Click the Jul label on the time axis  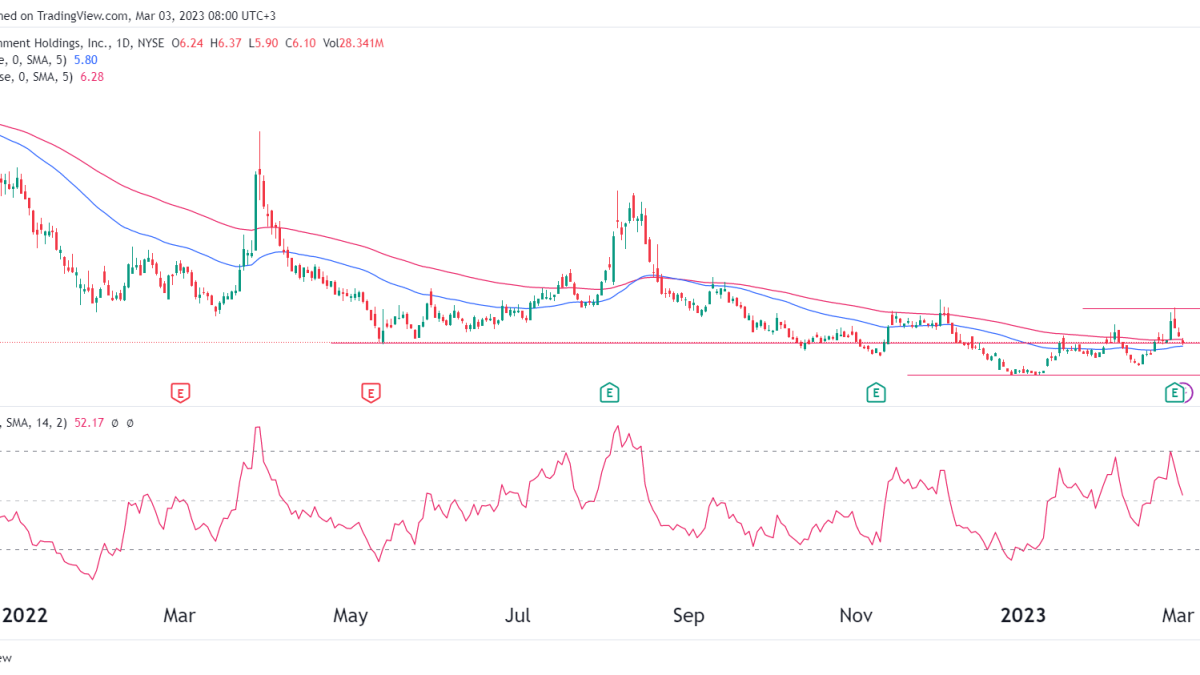(518, 616)
